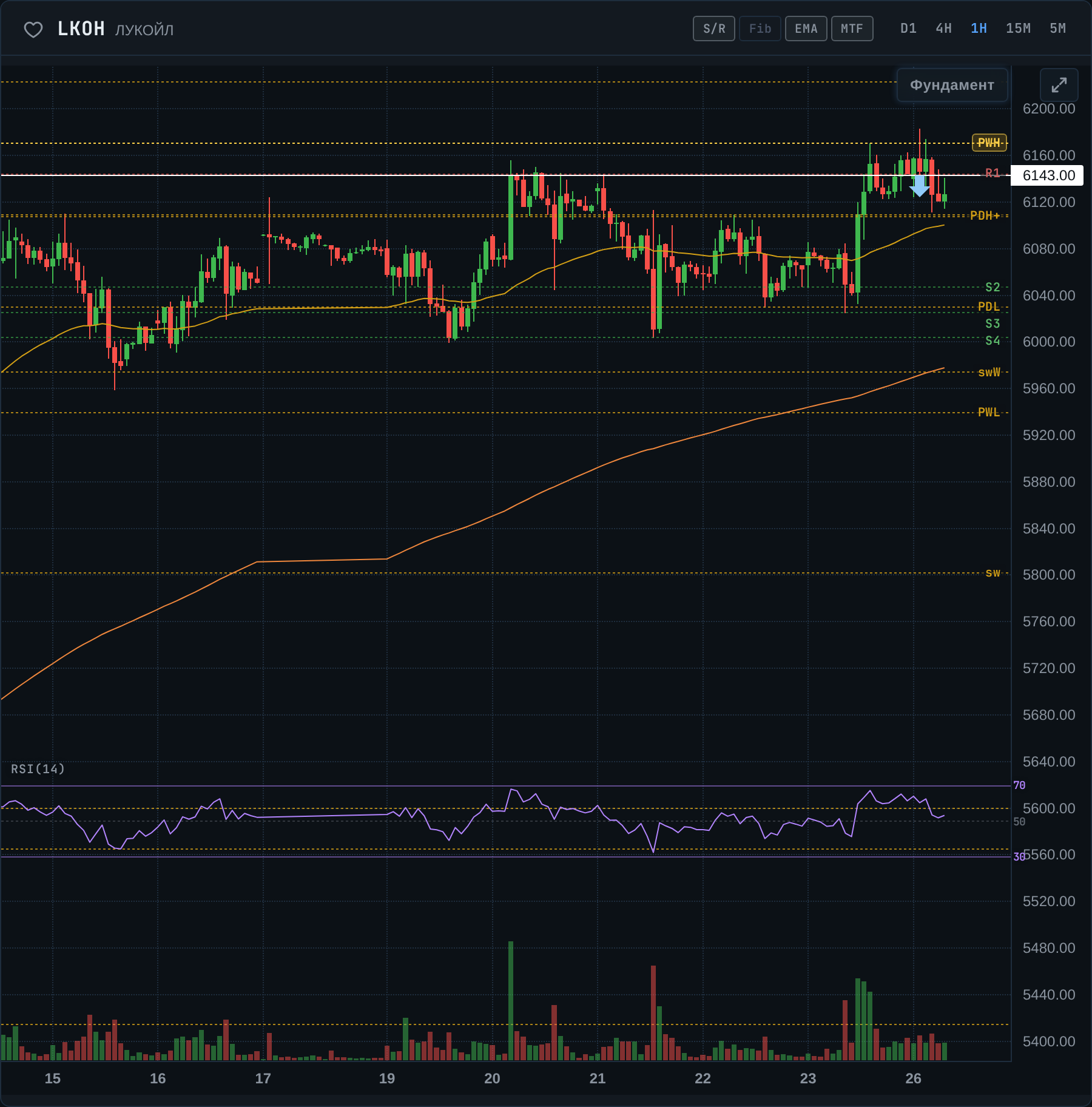Click the RSI(14) indicator label
The height and width of the screenshot is (1107, 1092).
click(38, 769)
